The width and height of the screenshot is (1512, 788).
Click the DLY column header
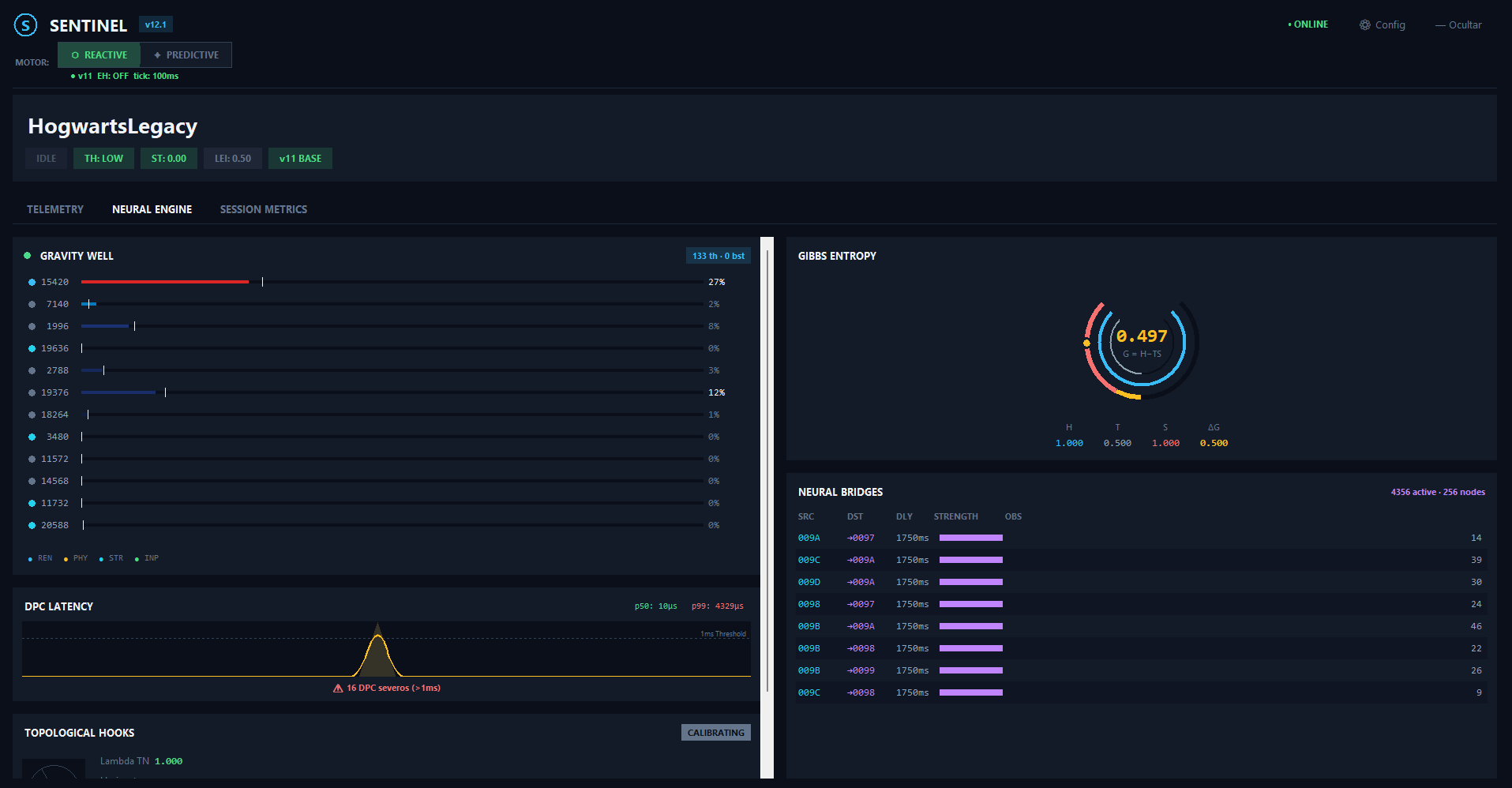(904, 516)
